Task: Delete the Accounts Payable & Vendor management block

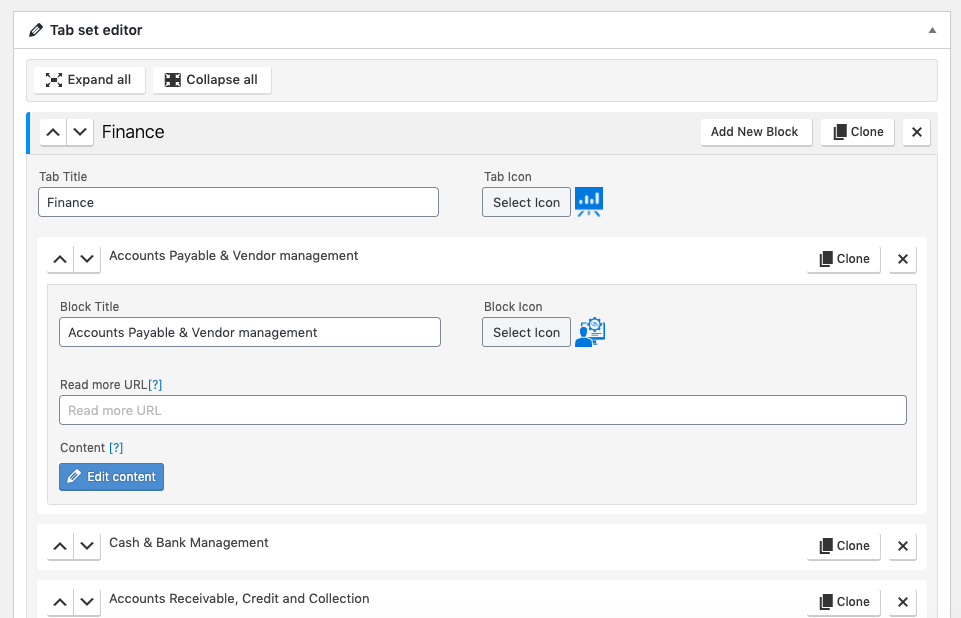Action: tap(902, 259)
